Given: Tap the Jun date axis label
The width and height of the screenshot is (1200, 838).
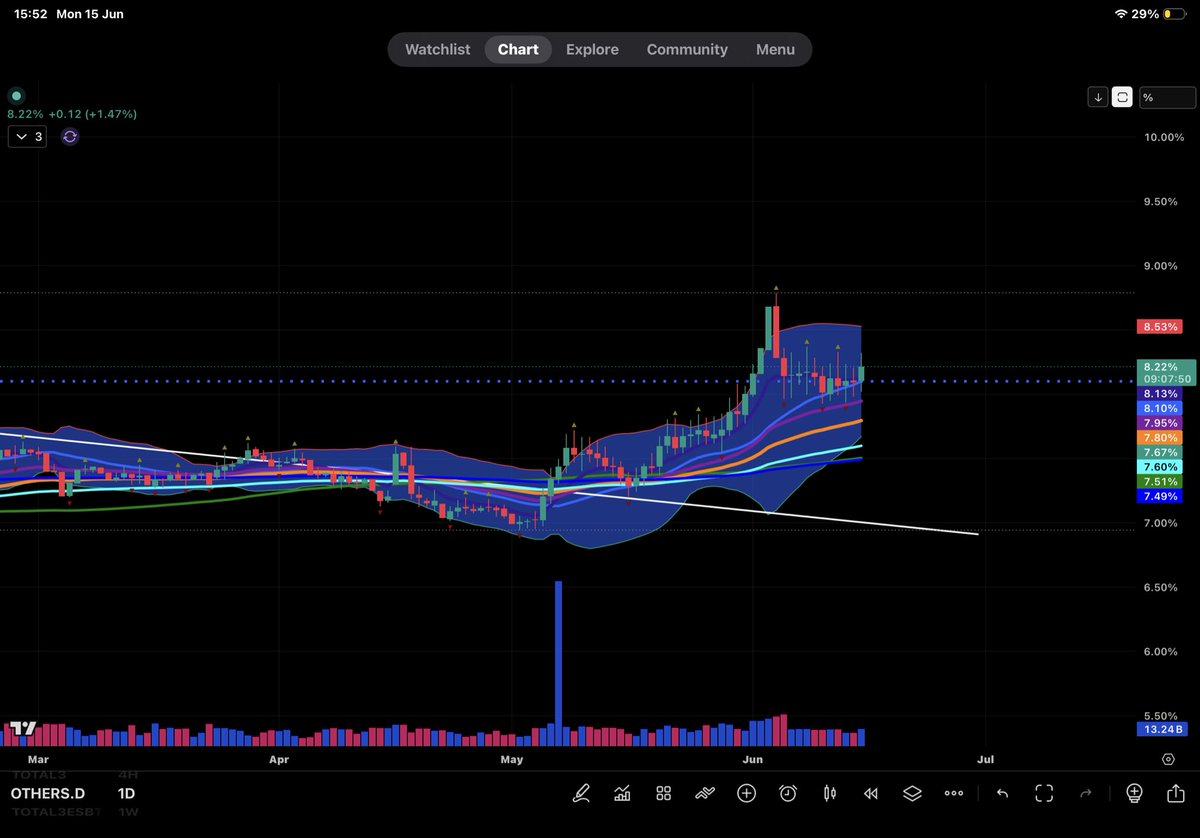Looking at the screenshot, I should click(753, 759).
